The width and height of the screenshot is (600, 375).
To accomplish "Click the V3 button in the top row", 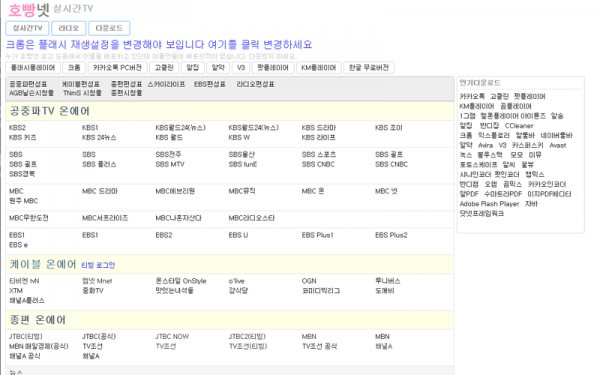I will coord(241,68).
